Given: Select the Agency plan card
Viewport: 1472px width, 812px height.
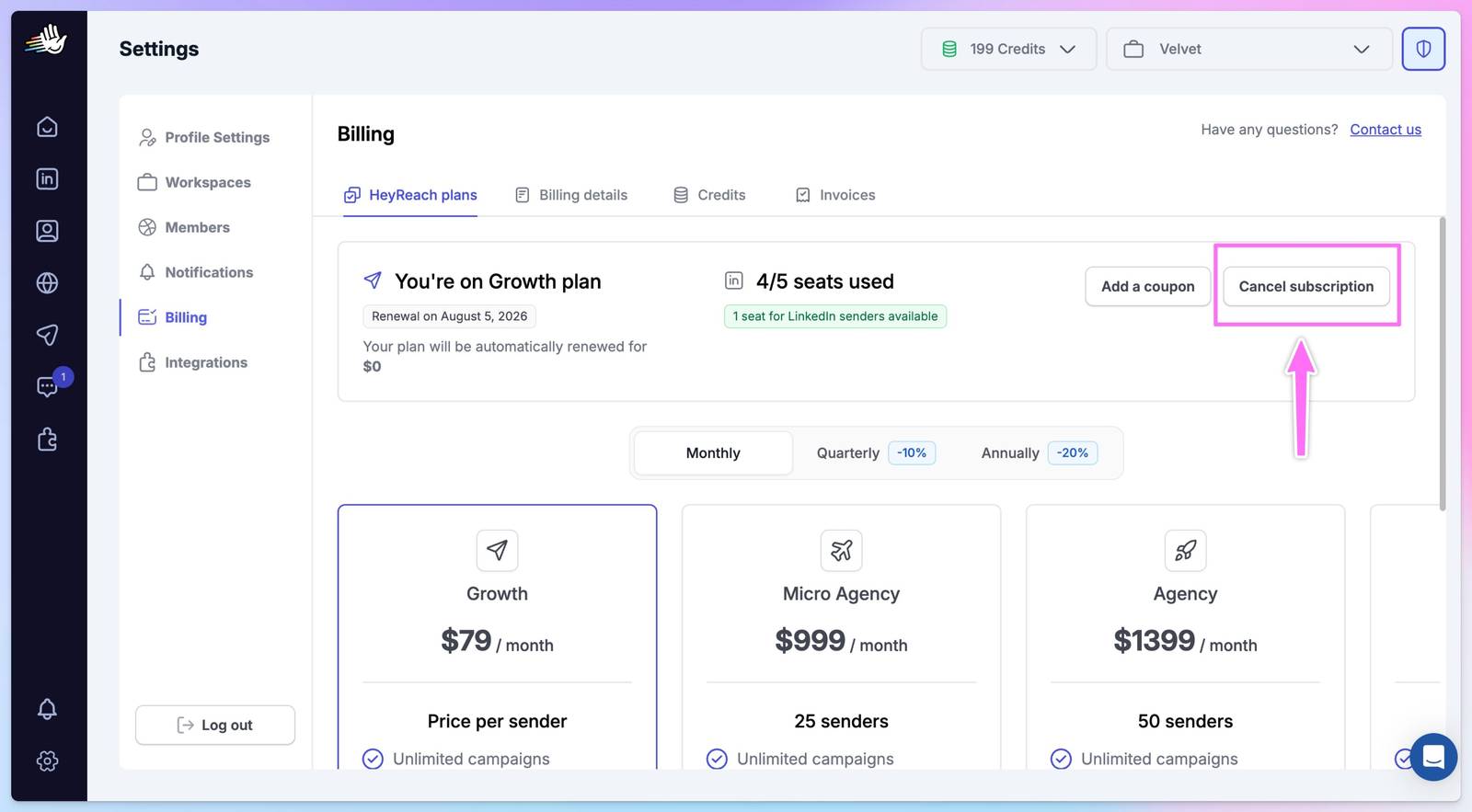Looking at the screenshot, I should point(1185,636).
